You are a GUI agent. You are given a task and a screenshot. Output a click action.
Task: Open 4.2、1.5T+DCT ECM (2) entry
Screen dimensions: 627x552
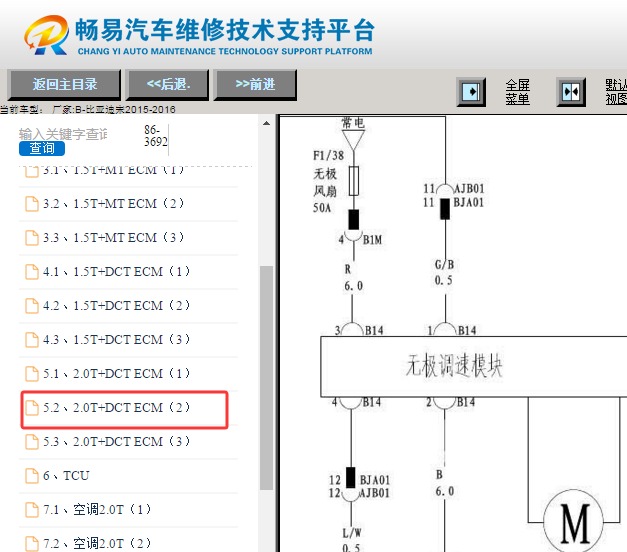(129, 306)
